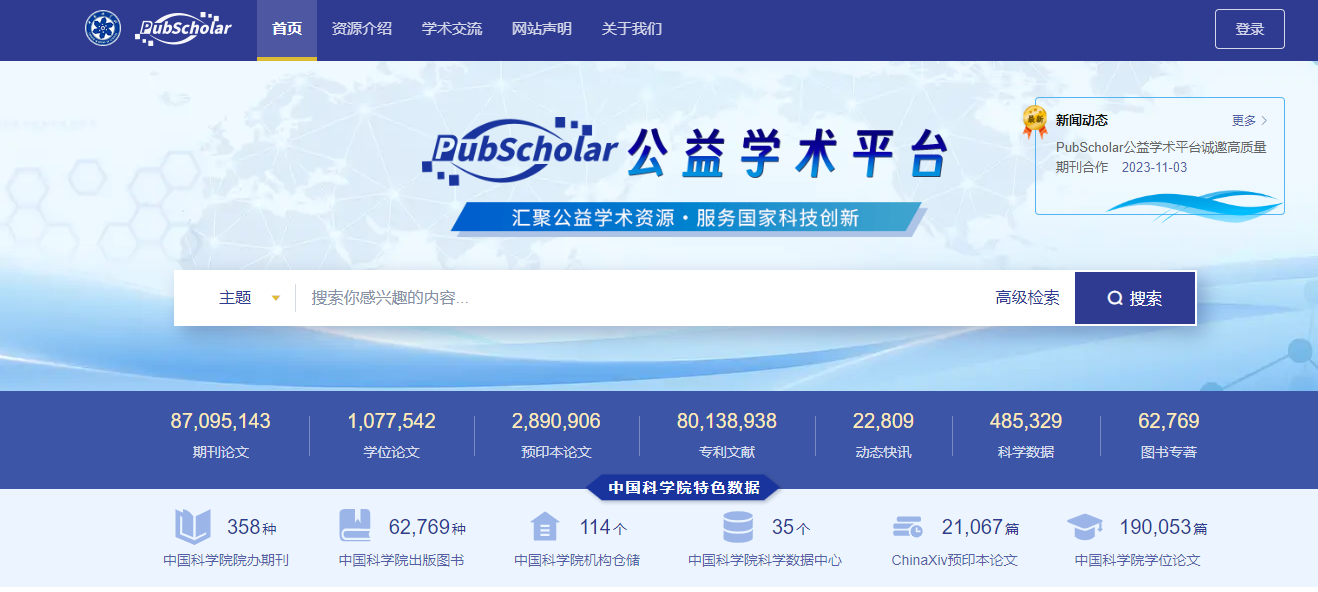Click the Chinese Academy of Sciences emblem icon
Viewport: 1318px width, 592px height.
click(102, 29)
